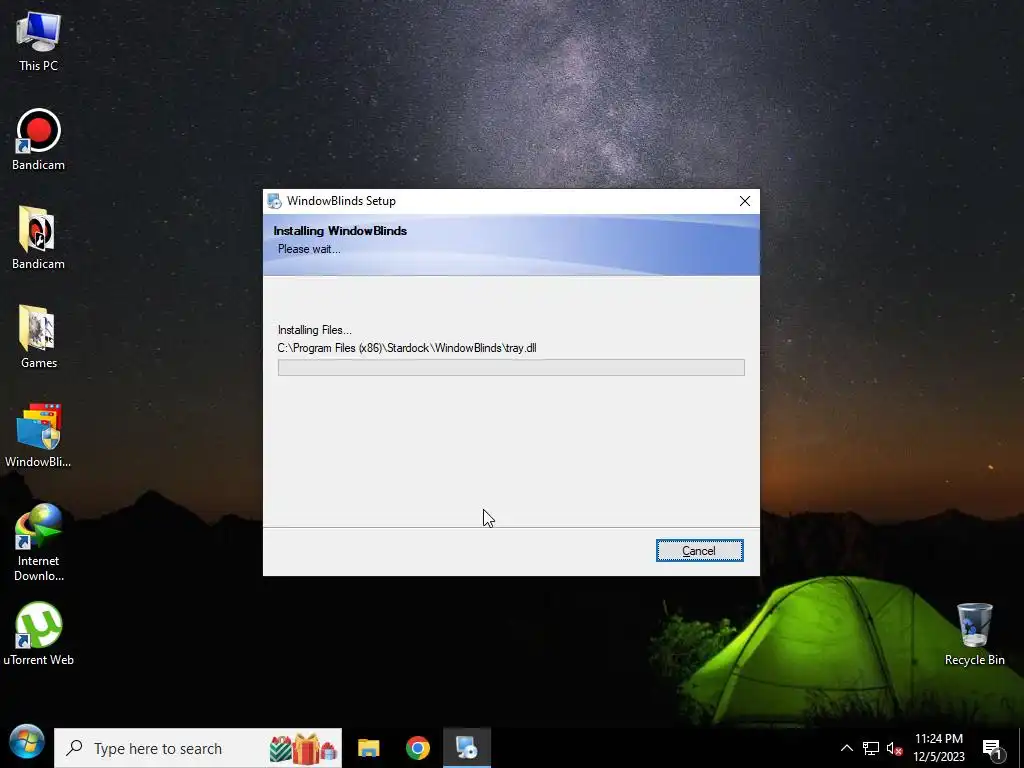This screenshot has width=1024, height=768.
Task: Open This PC desktop icon
Action: [38, 42]
